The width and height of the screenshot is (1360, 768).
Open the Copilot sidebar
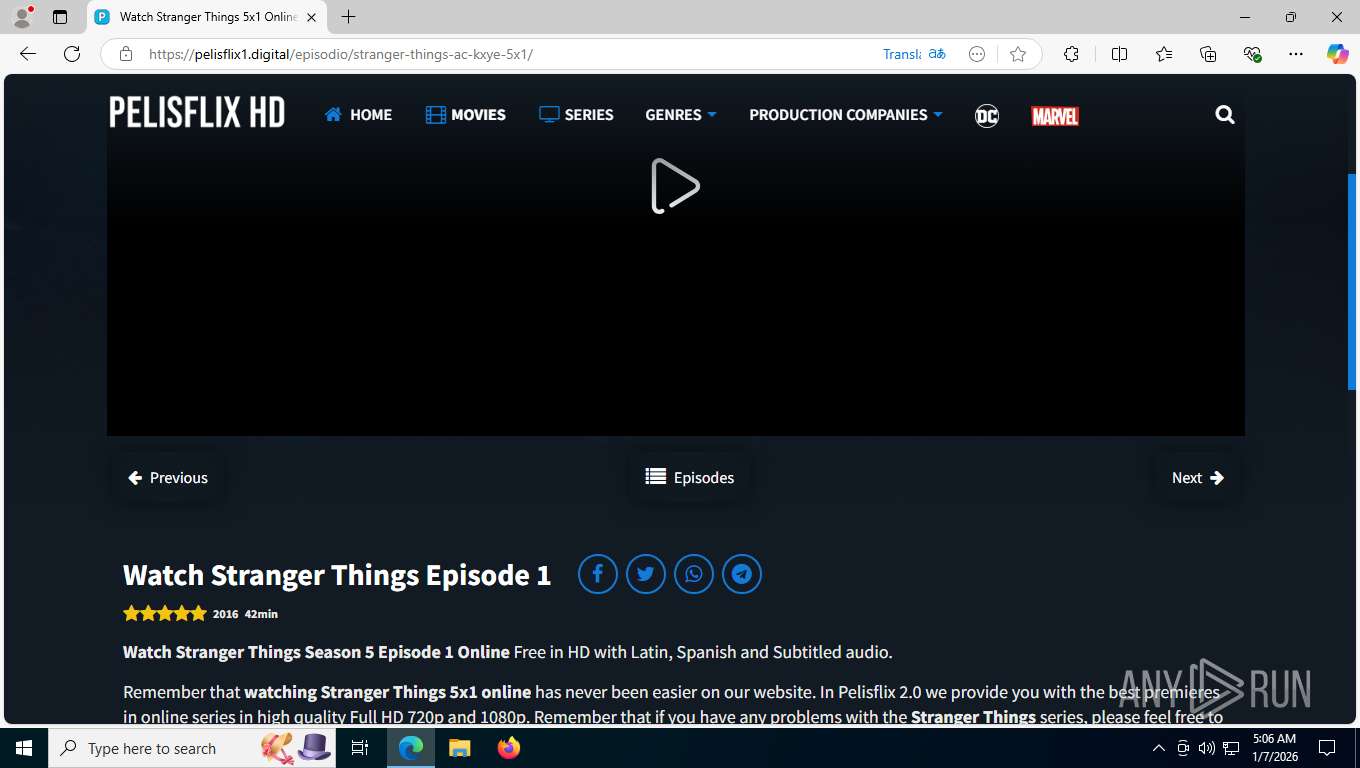[x=1337, y=54]
